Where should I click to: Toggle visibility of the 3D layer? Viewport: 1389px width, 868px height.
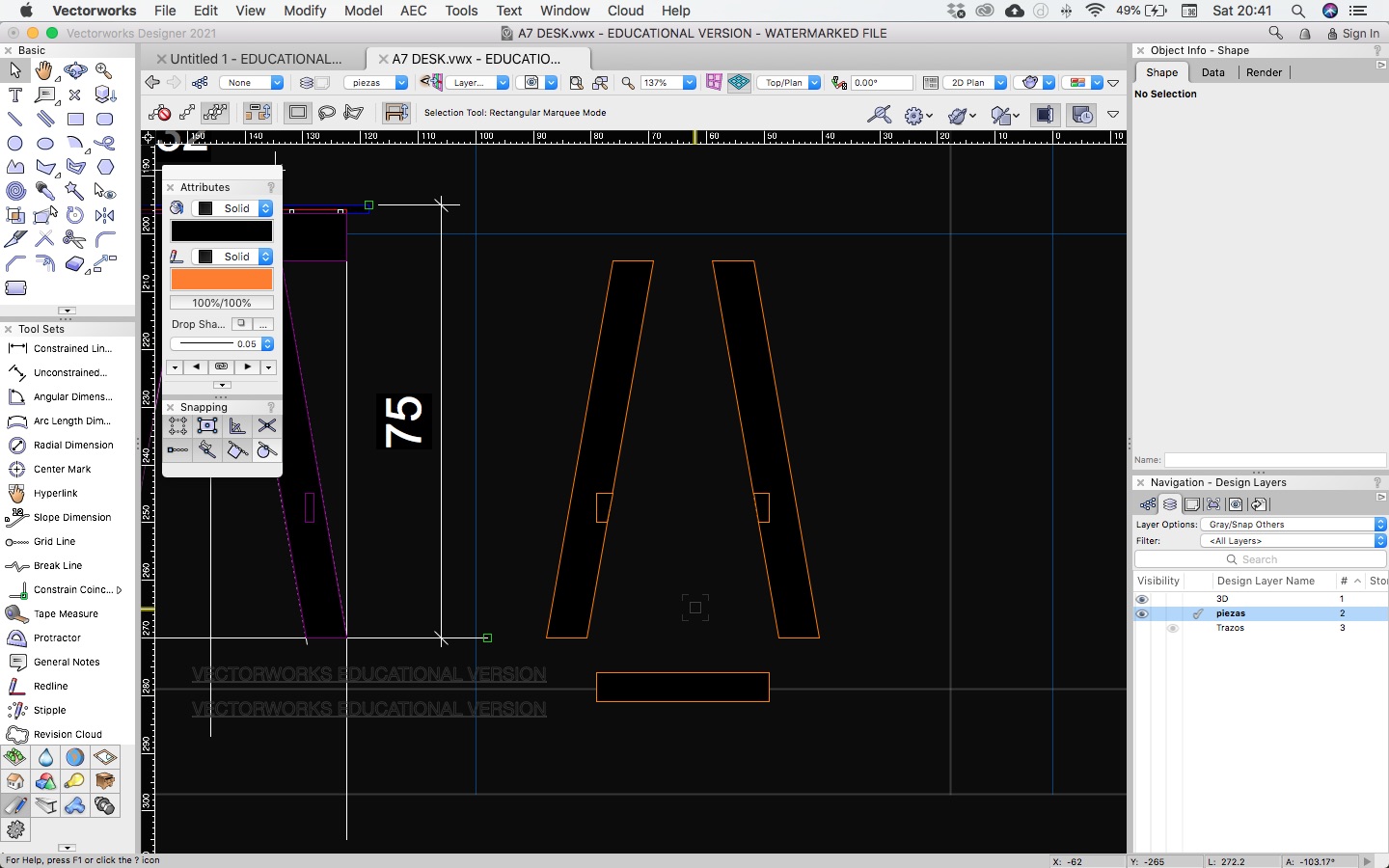[x=1142, y=599]
